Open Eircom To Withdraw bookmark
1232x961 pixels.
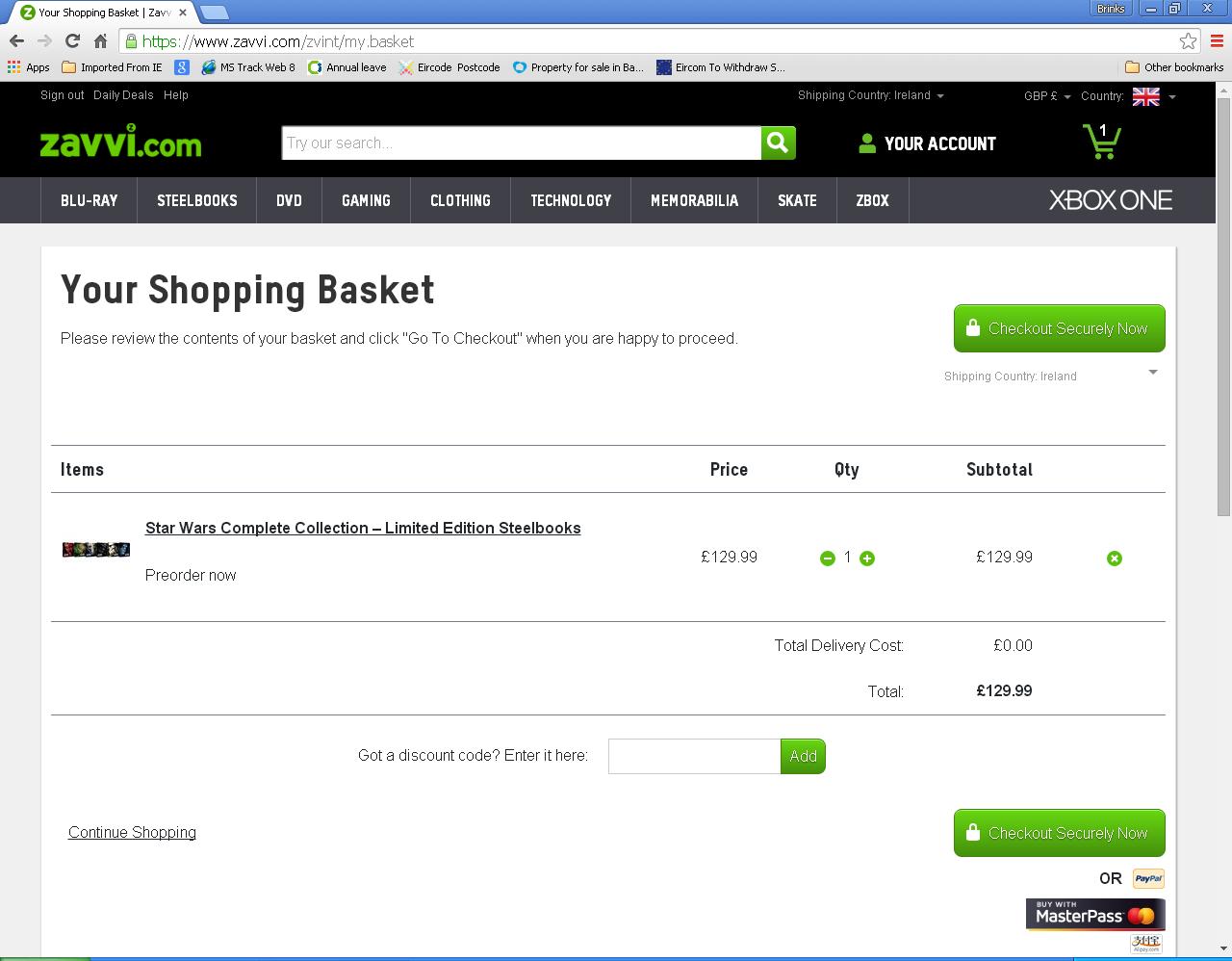coord(720,67)
